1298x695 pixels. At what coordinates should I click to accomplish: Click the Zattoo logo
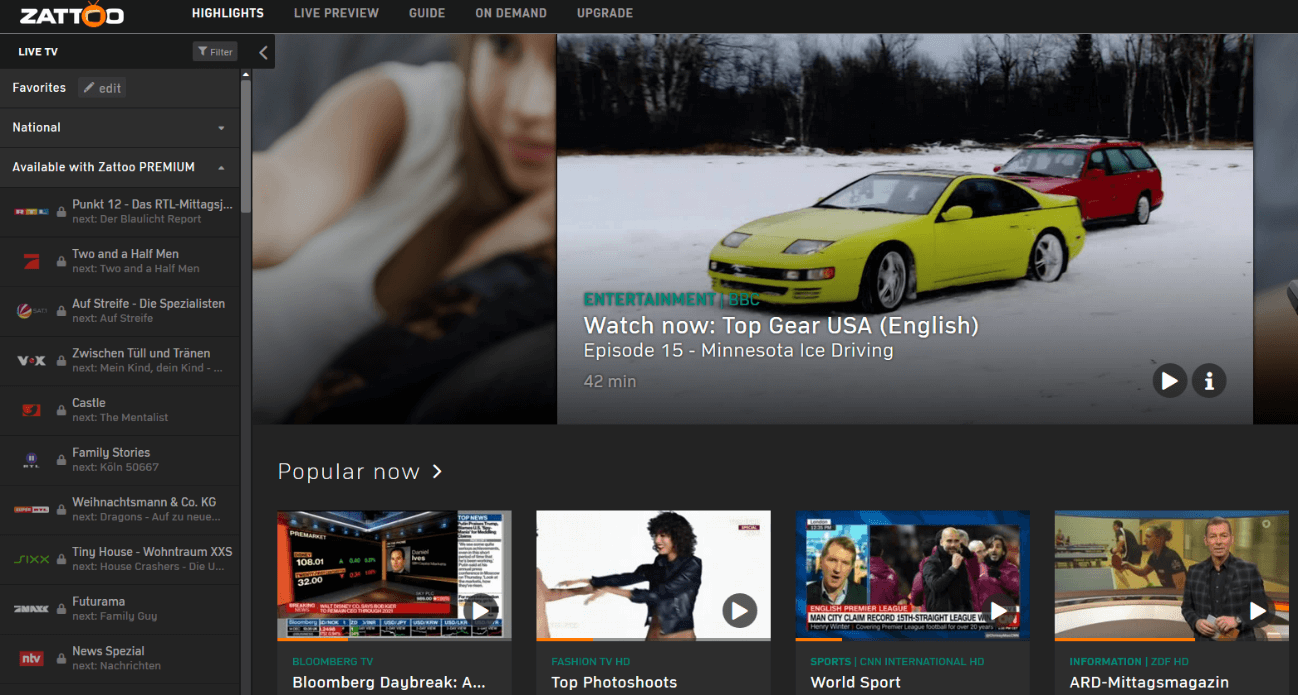72,14
